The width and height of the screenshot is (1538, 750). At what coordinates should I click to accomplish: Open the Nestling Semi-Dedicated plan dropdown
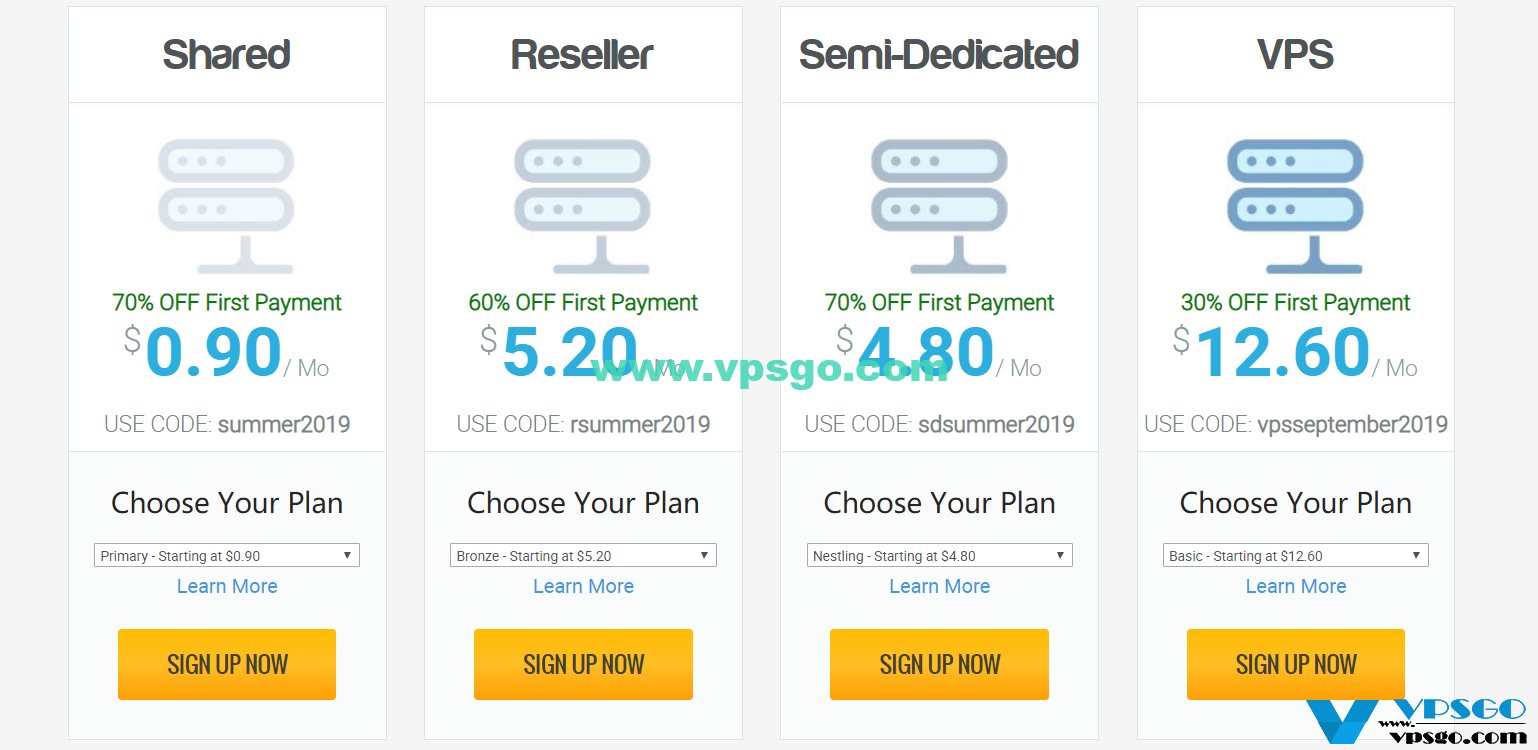(x=939, y=555)
